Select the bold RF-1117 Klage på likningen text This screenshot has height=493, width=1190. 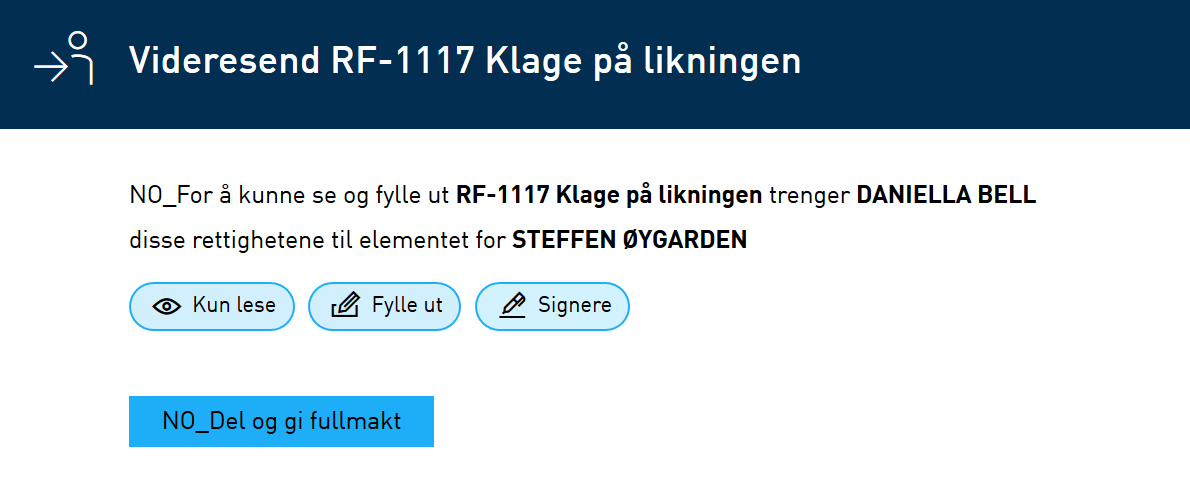[609, 196]
